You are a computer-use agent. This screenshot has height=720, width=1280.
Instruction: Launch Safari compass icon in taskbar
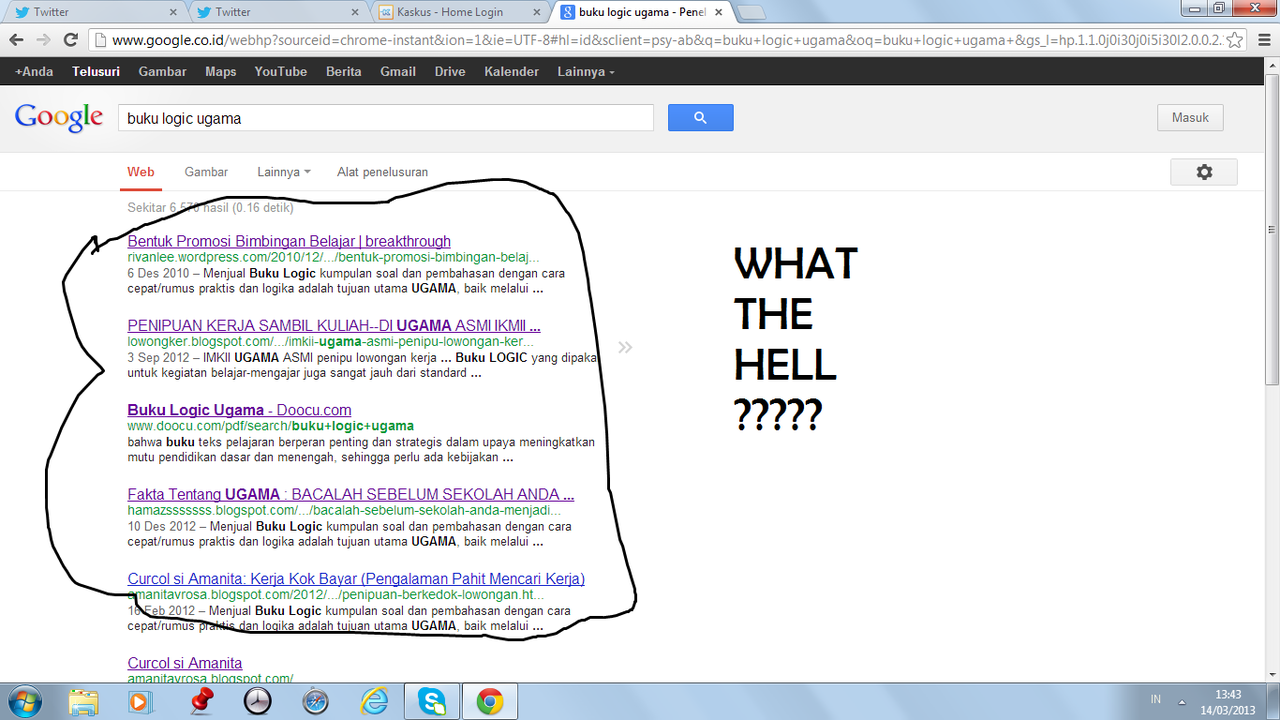(x=316, y=702)
